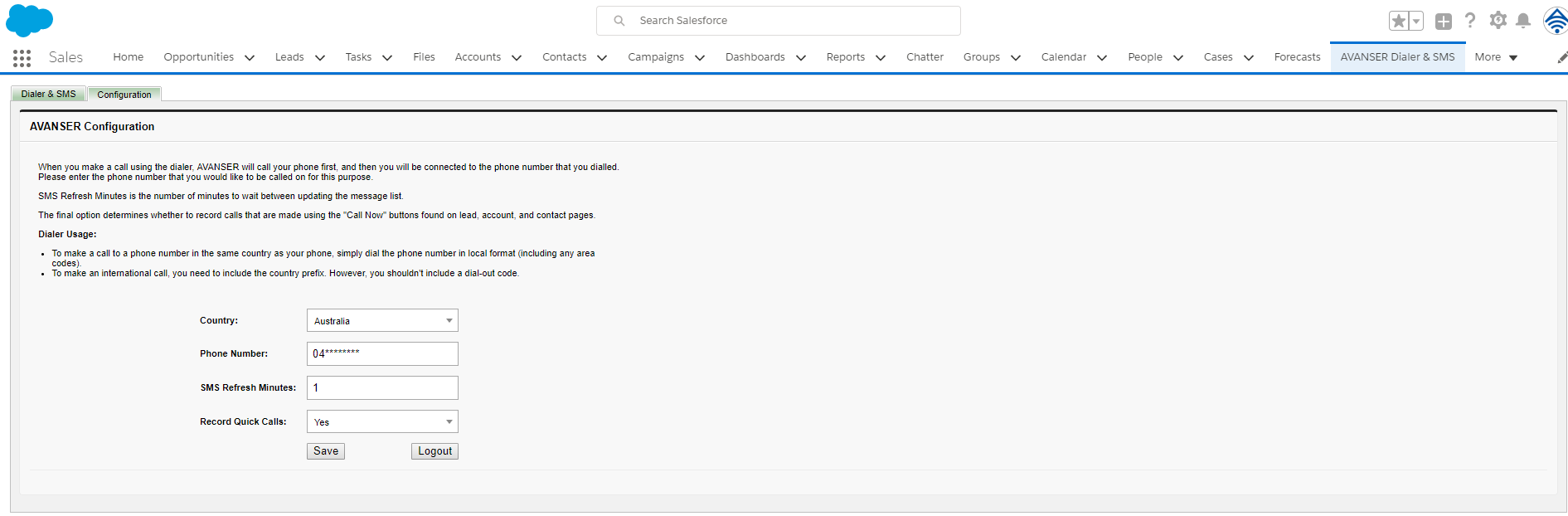Click the Phone Number input field

pos(382,353)
